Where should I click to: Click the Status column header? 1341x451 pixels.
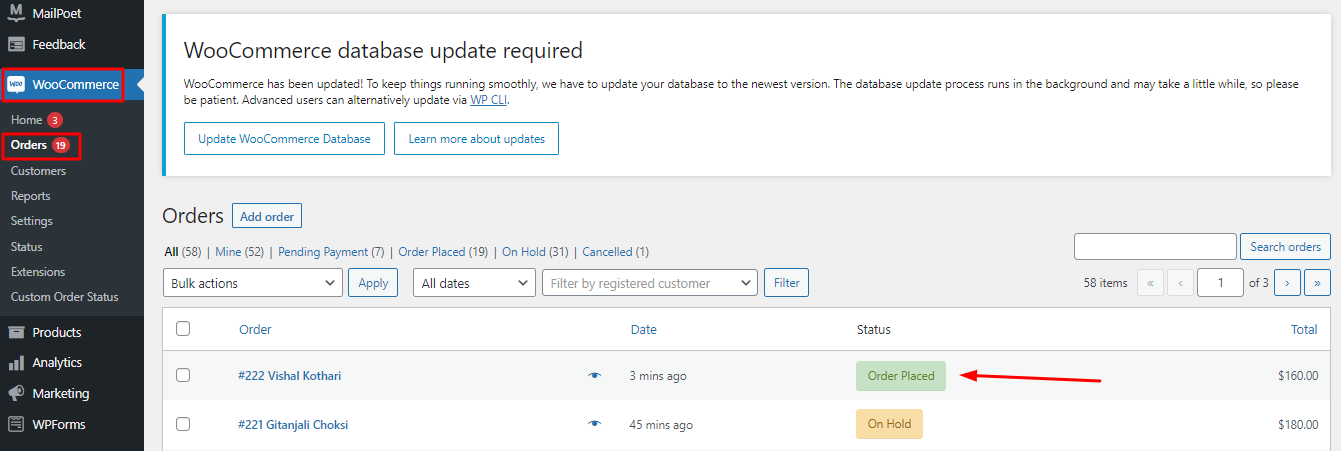pyautogui.click(x=874, y=329)
